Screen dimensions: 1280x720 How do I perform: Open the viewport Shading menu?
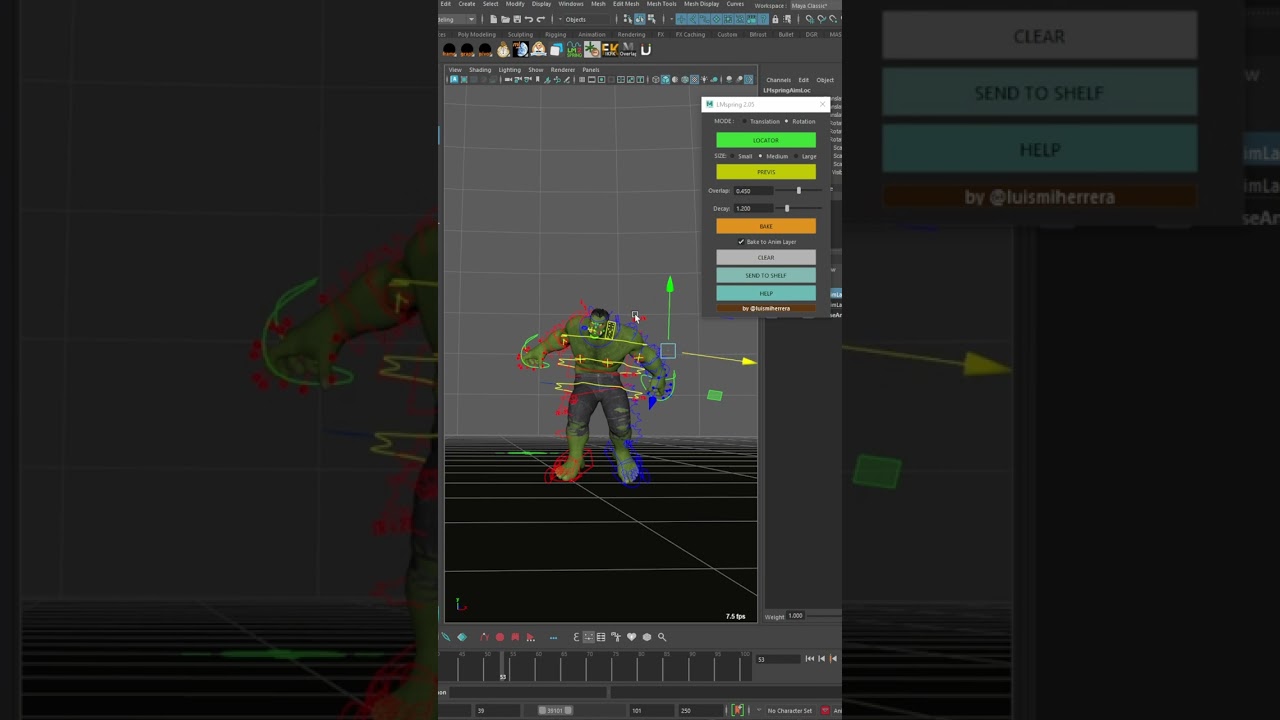[x=480, y=70]
